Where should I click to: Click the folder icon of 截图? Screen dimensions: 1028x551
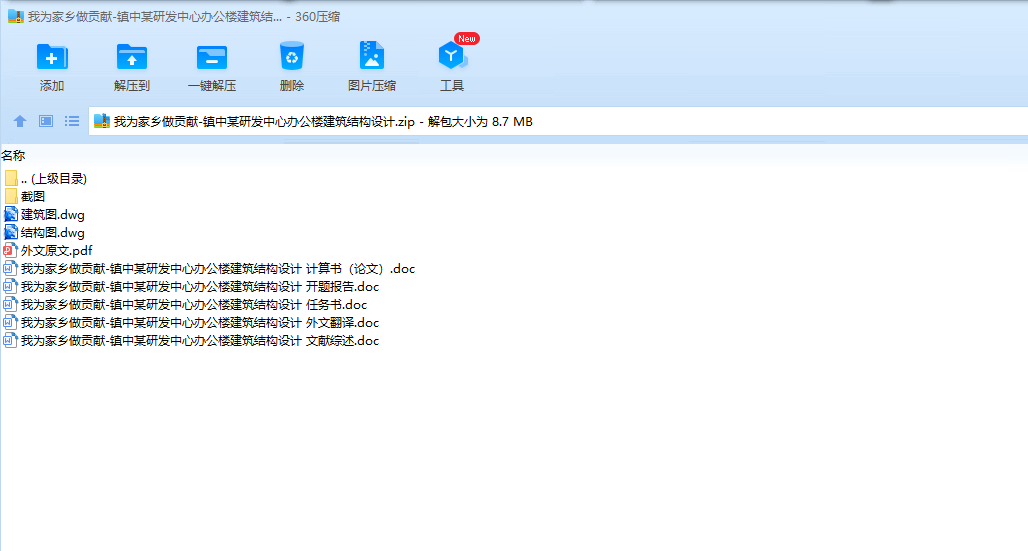(10, 196)
